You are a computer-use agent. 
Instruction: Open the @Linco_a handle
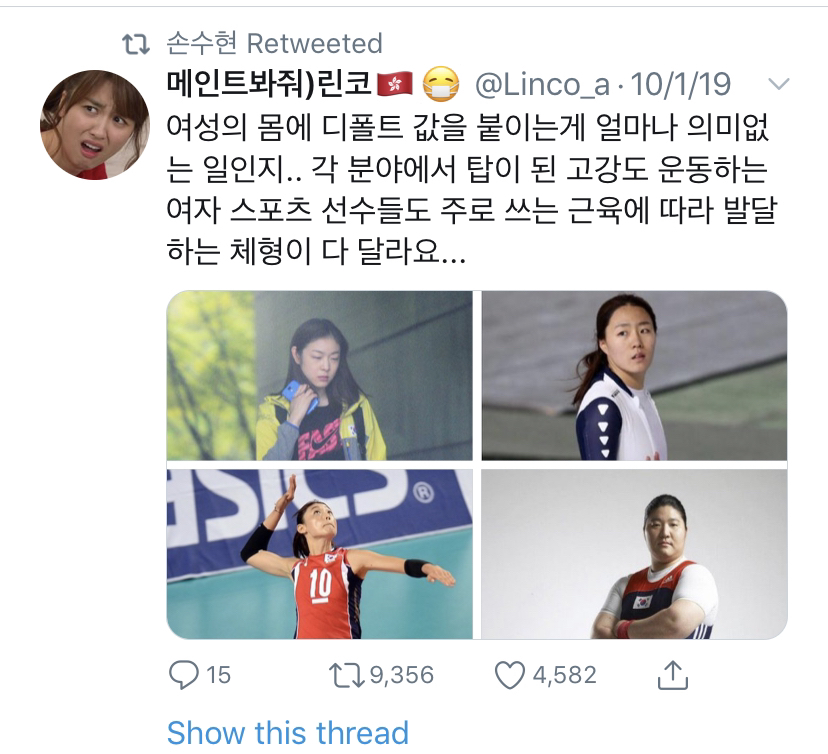coord(542,84)
